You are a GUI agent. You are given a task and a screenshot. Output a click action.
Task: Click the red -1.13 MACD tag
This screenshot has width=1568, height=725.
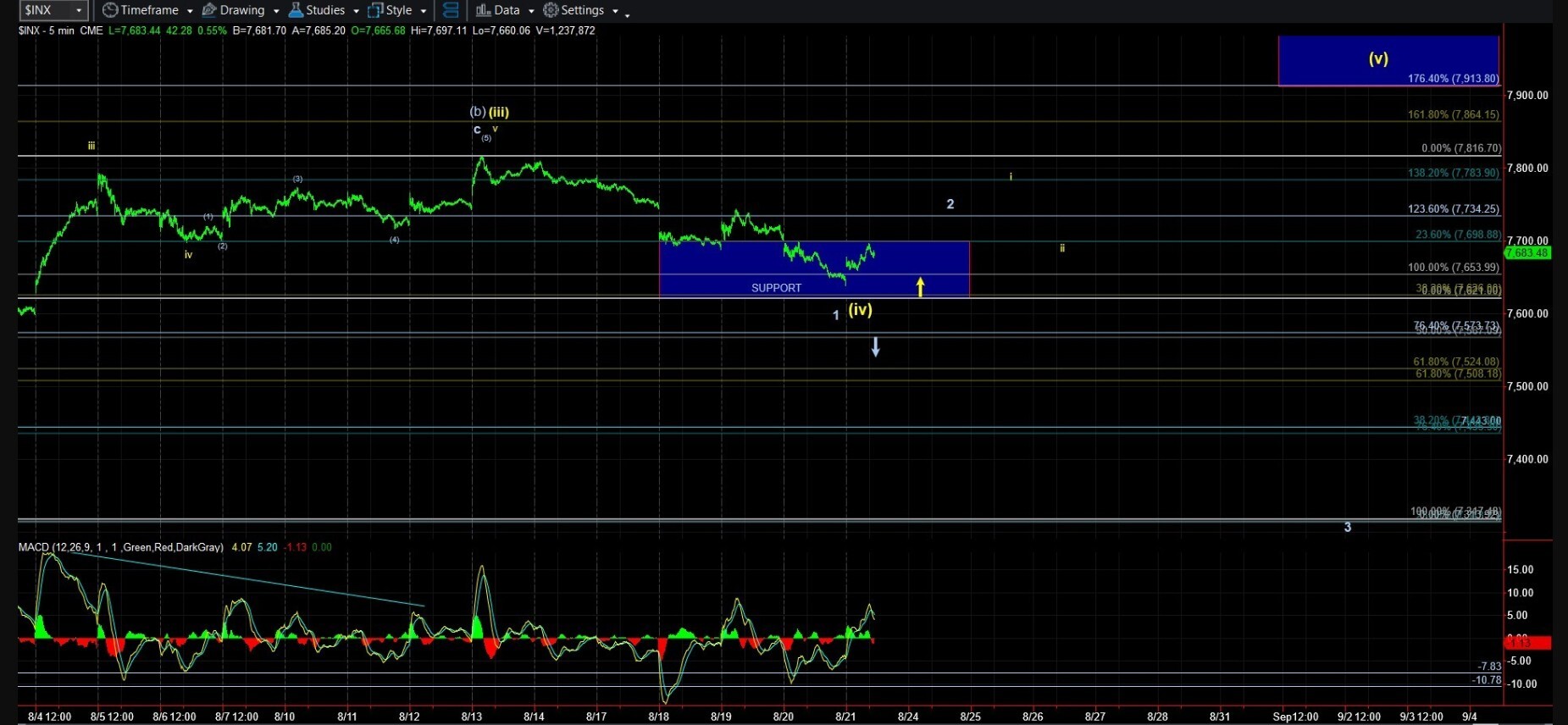pos(1527,643)
